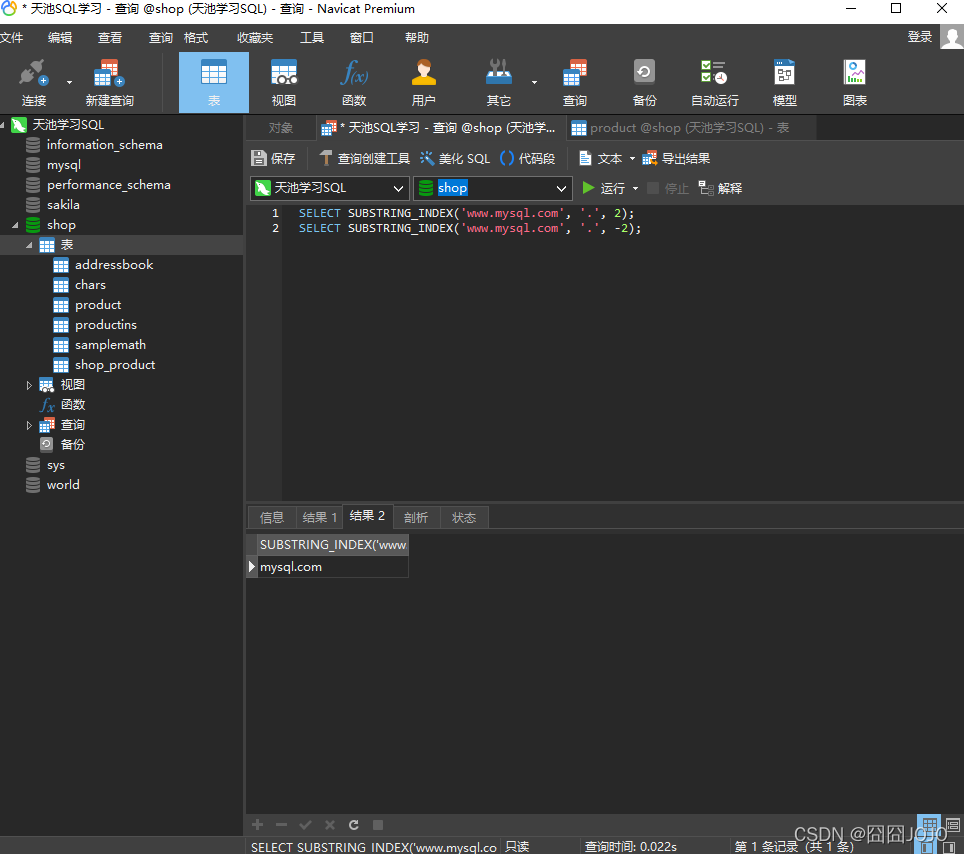Click the 解释 explain button

(721, 188)
